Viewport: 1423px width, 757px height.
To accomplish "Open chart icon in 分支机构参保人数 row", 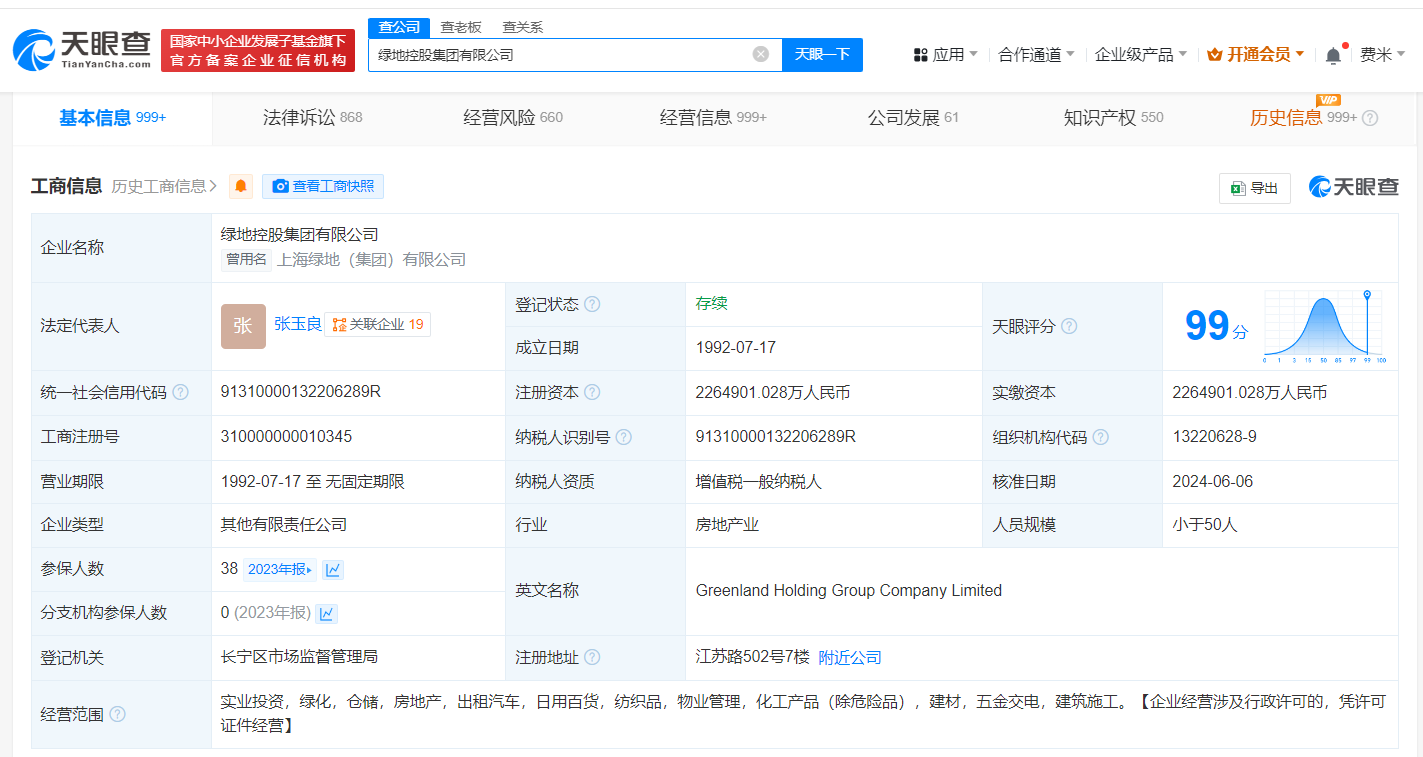I will pyautogui.click(x=327, y=613).
